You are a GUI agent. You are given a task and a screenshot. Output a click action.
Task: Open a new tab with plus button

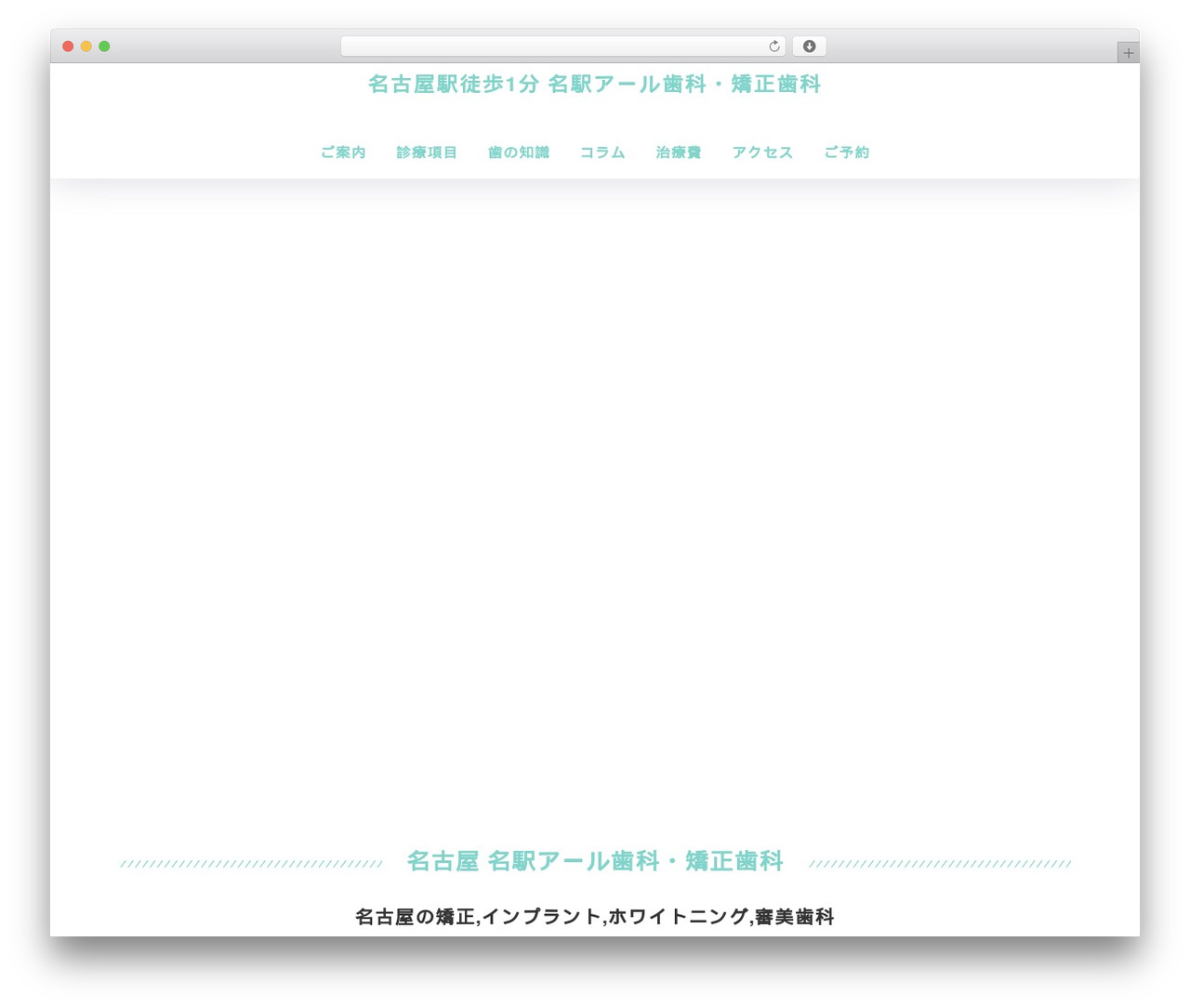[1129, 53]
